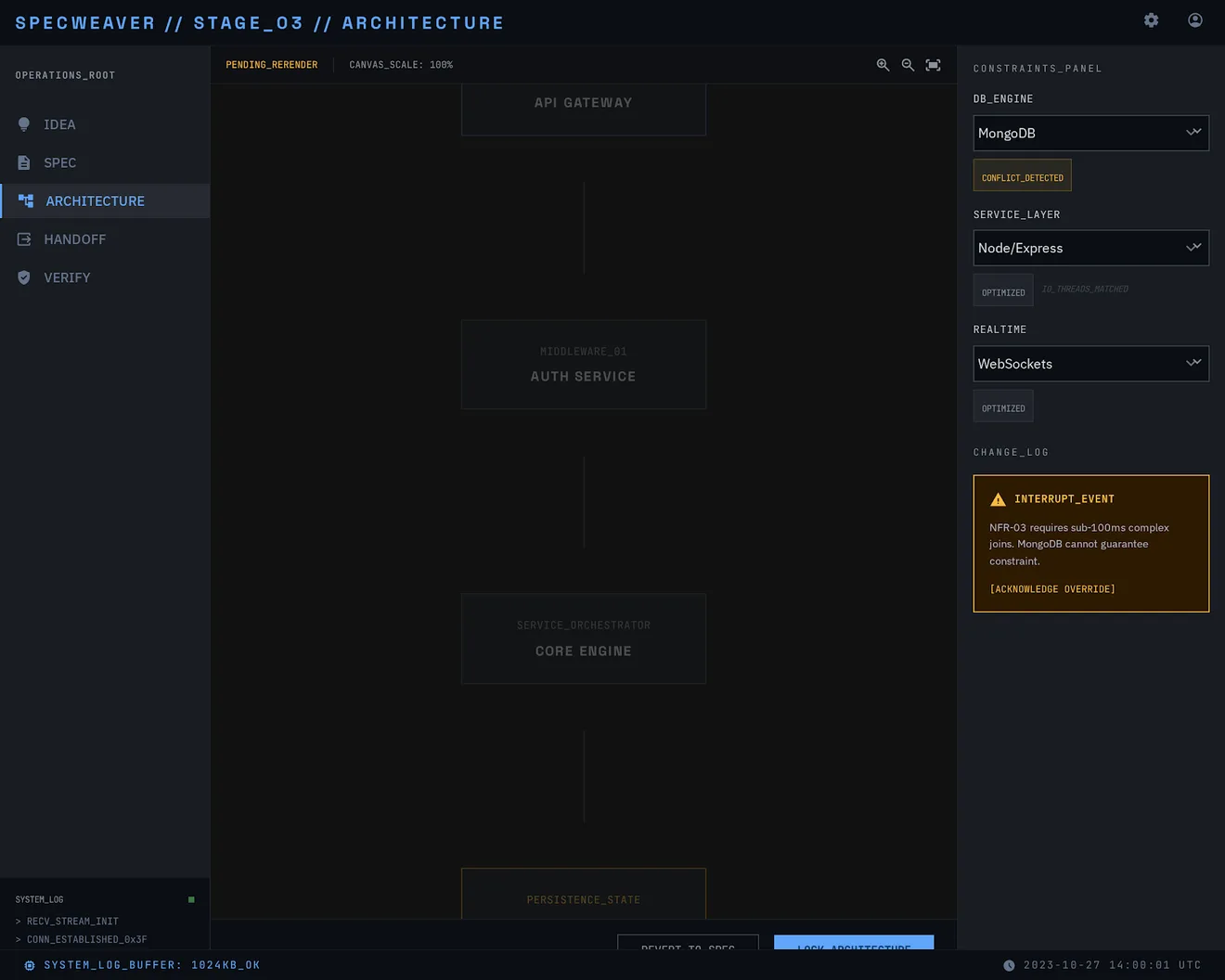Go to the IDEA stage
1225x980 pixels.
pos(105,124)
